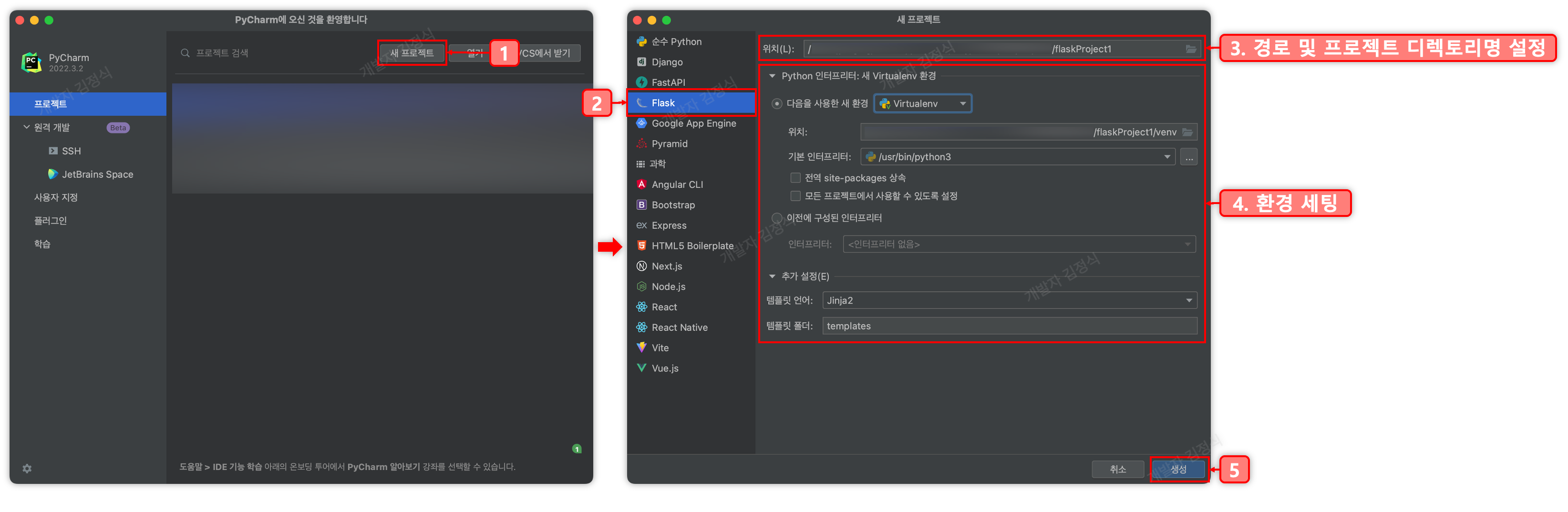Image resolution: width=1568 pixels, height=512 pixels.
Task: Click the FastAPI lightning icon
Action: pyautogui.click(x=641, y=82)
